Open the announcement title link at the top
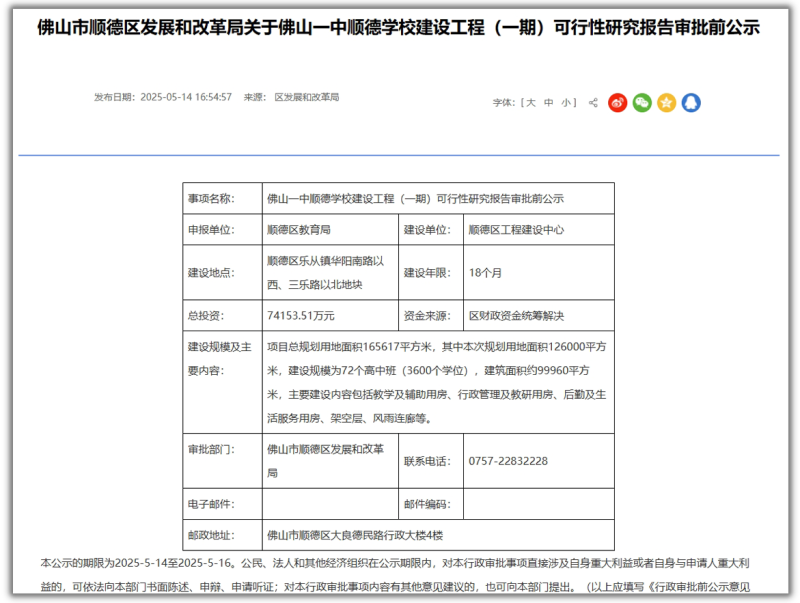 tap(399, 29)
